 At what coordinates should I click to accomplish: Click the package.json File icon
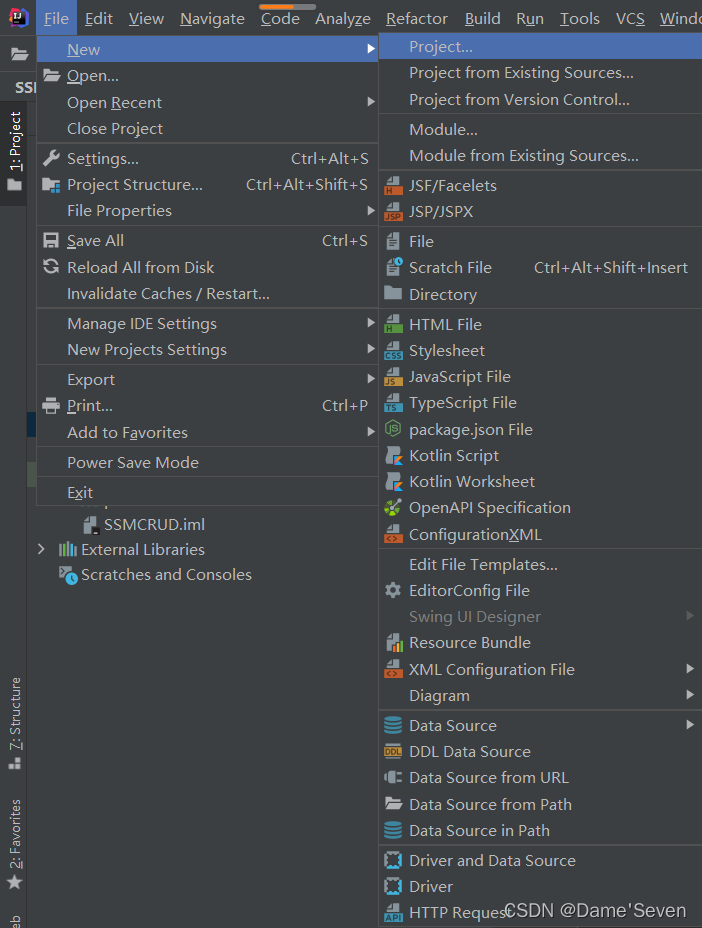tap(393, 428)
